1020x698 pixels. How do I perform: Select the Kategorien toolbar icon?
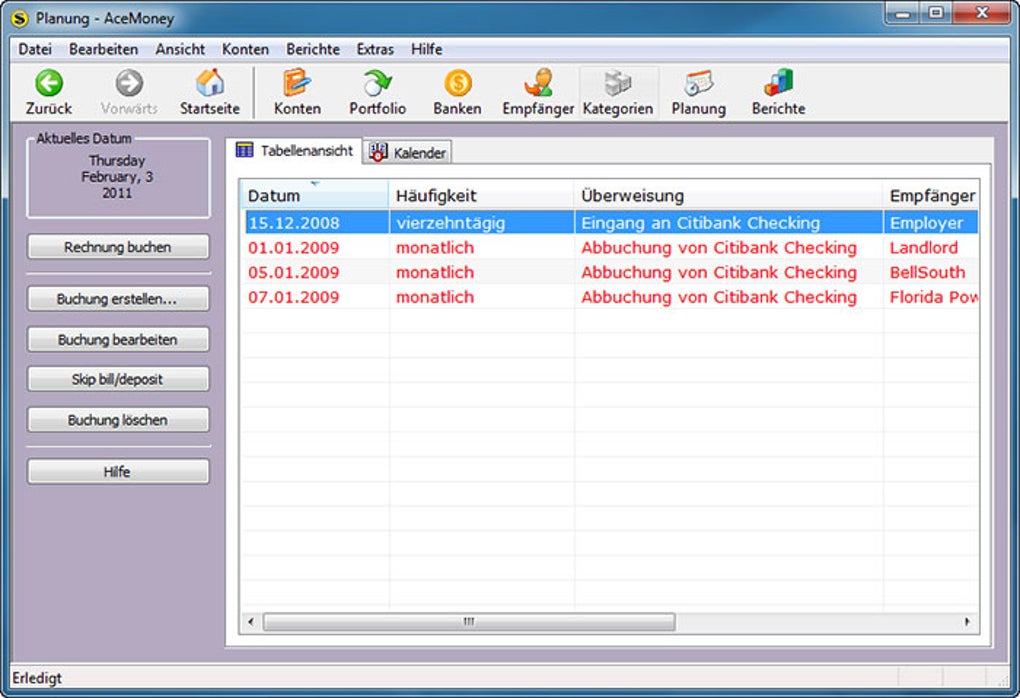(x=618, y=90)
